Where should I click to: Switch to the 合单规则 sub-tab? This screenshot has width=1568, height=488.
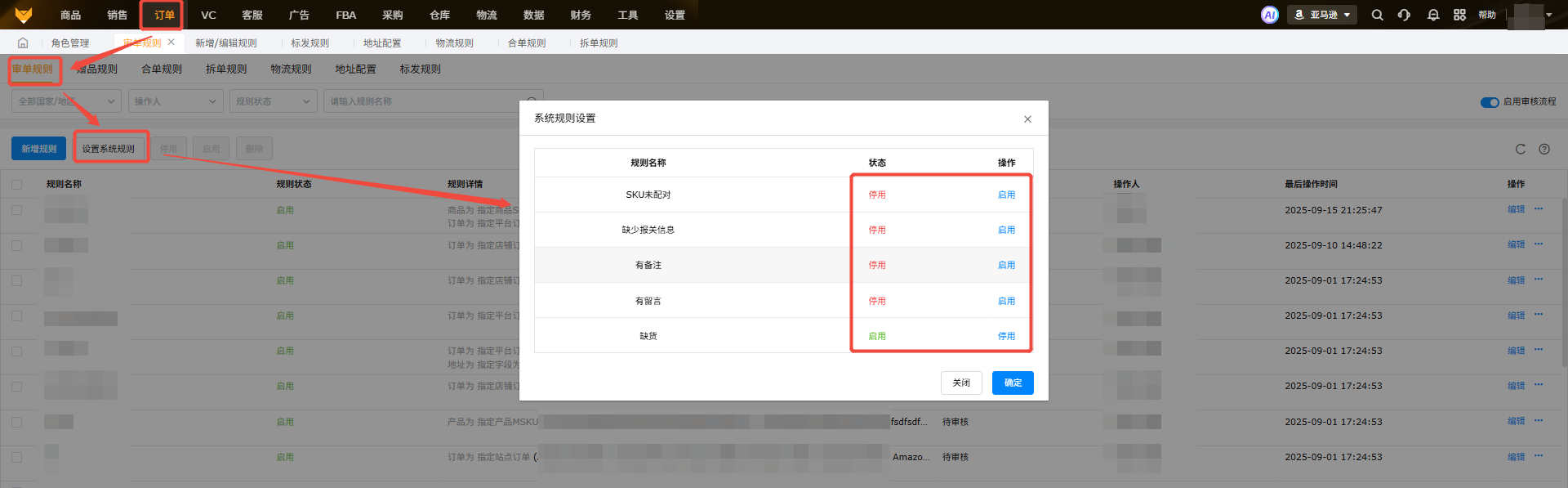(161, 69)
